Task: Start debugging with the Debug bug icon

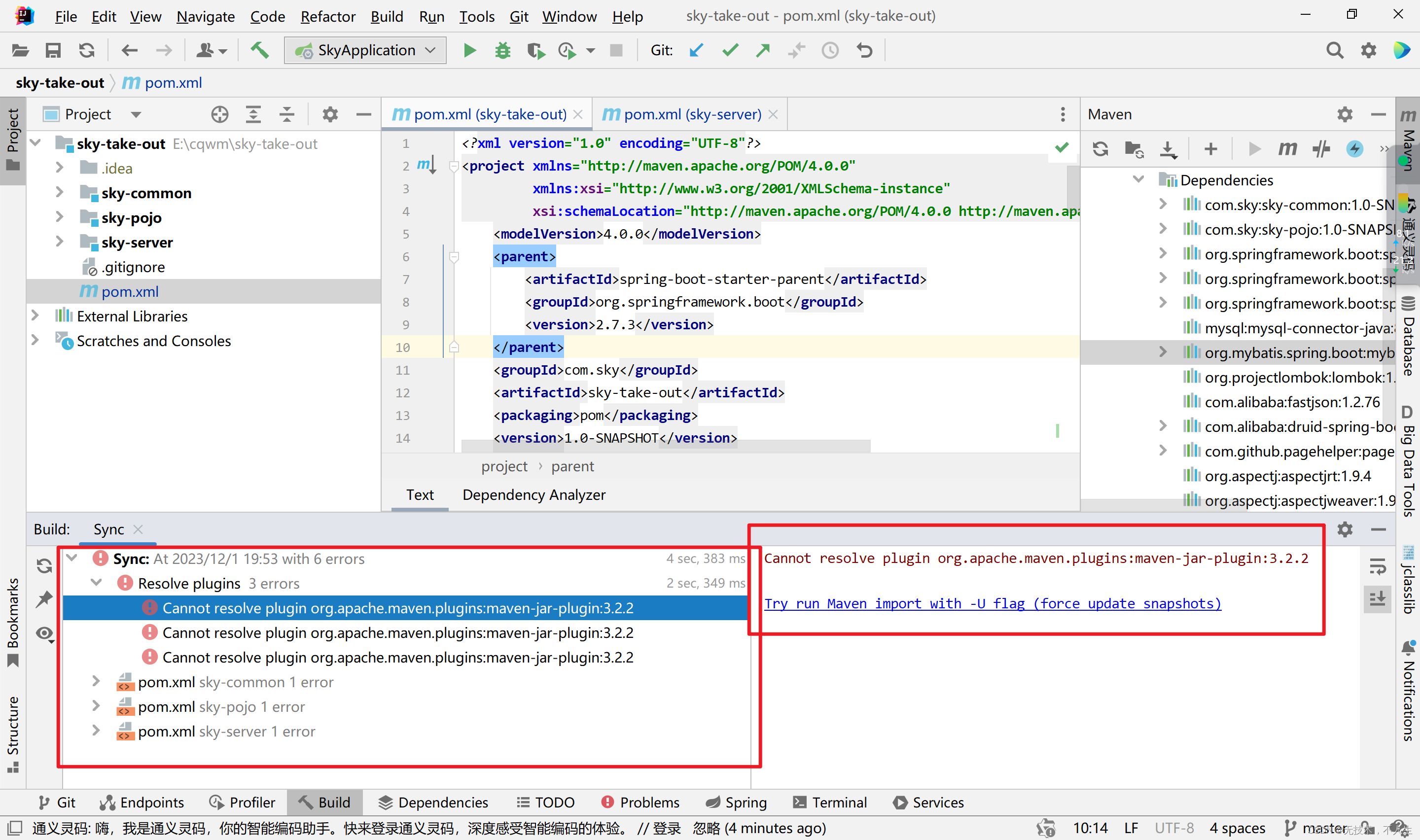Action: click(502, 50)
